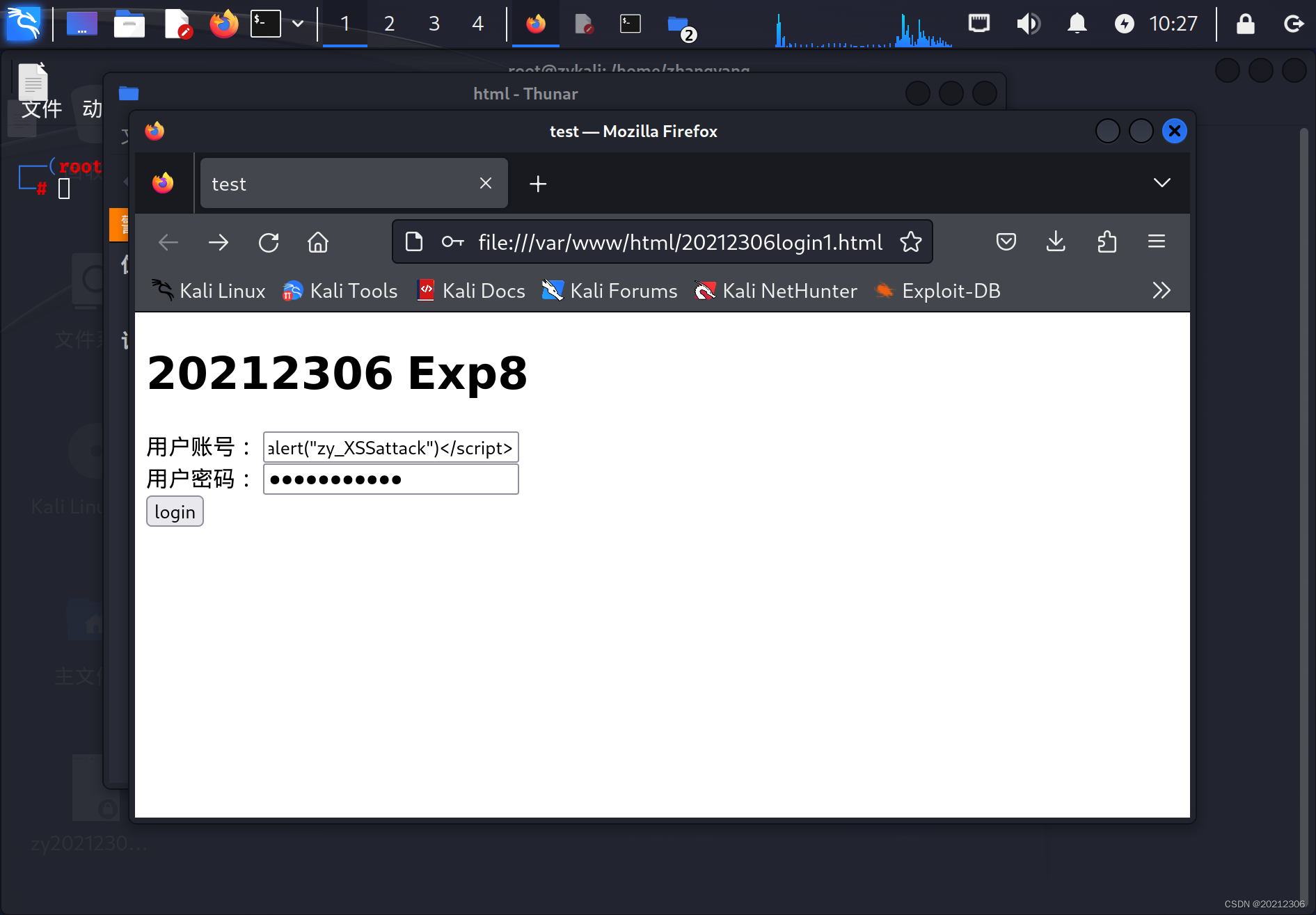
Task: Open the notifications bell icon
Action: pos(1077,24)
